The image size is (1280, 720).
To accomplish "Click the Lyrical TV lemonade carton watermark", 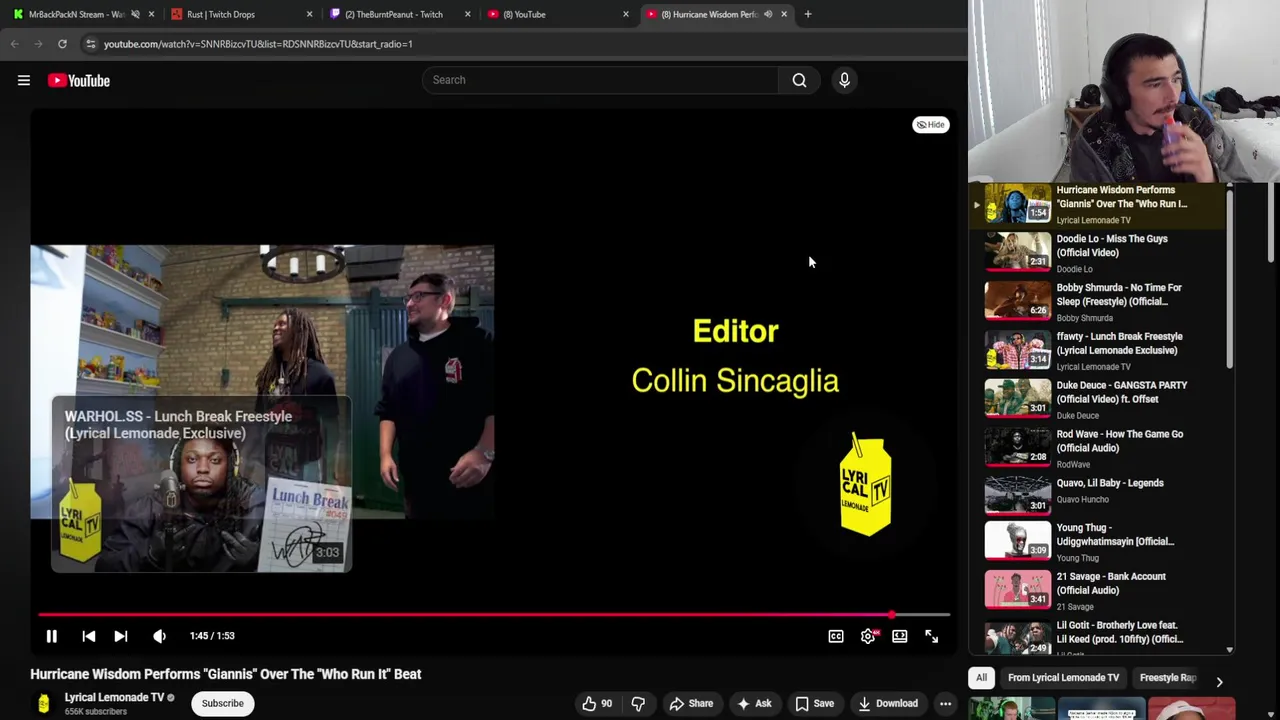I will (x=866, y=485).
